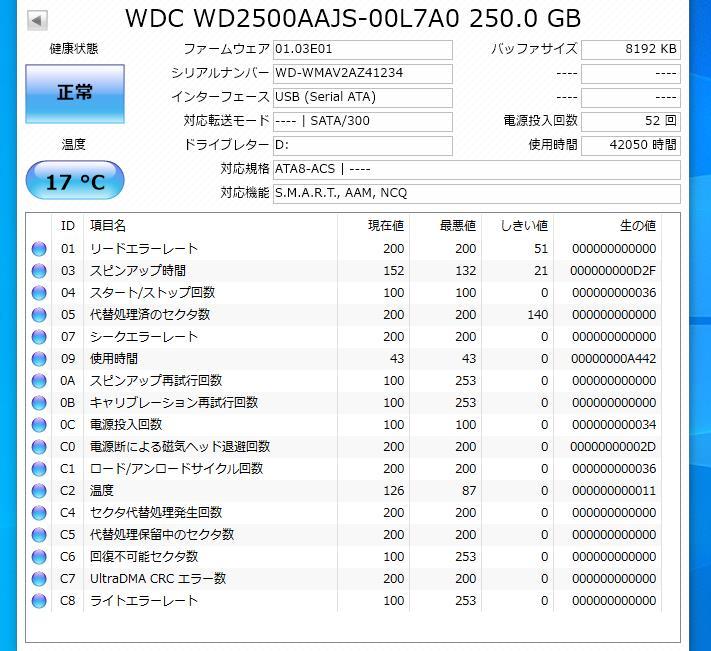Viewport: 711px width, 651px height.
Task: Select the スピンアップ再試行回数 row name
Action: pyautogui.click(x=156, y=381)
